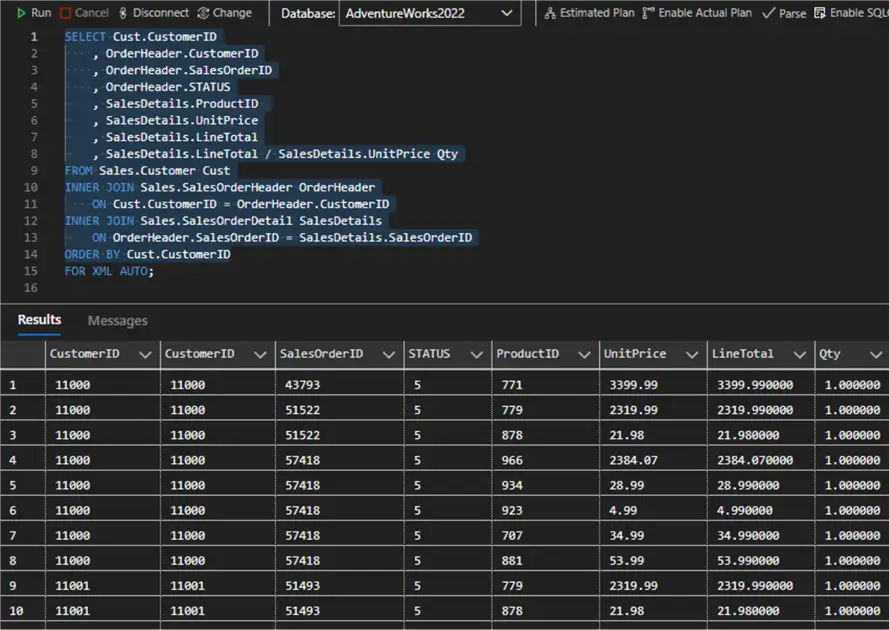Click the Enable Actual Plan icon
889x630 pixels.
648,13
